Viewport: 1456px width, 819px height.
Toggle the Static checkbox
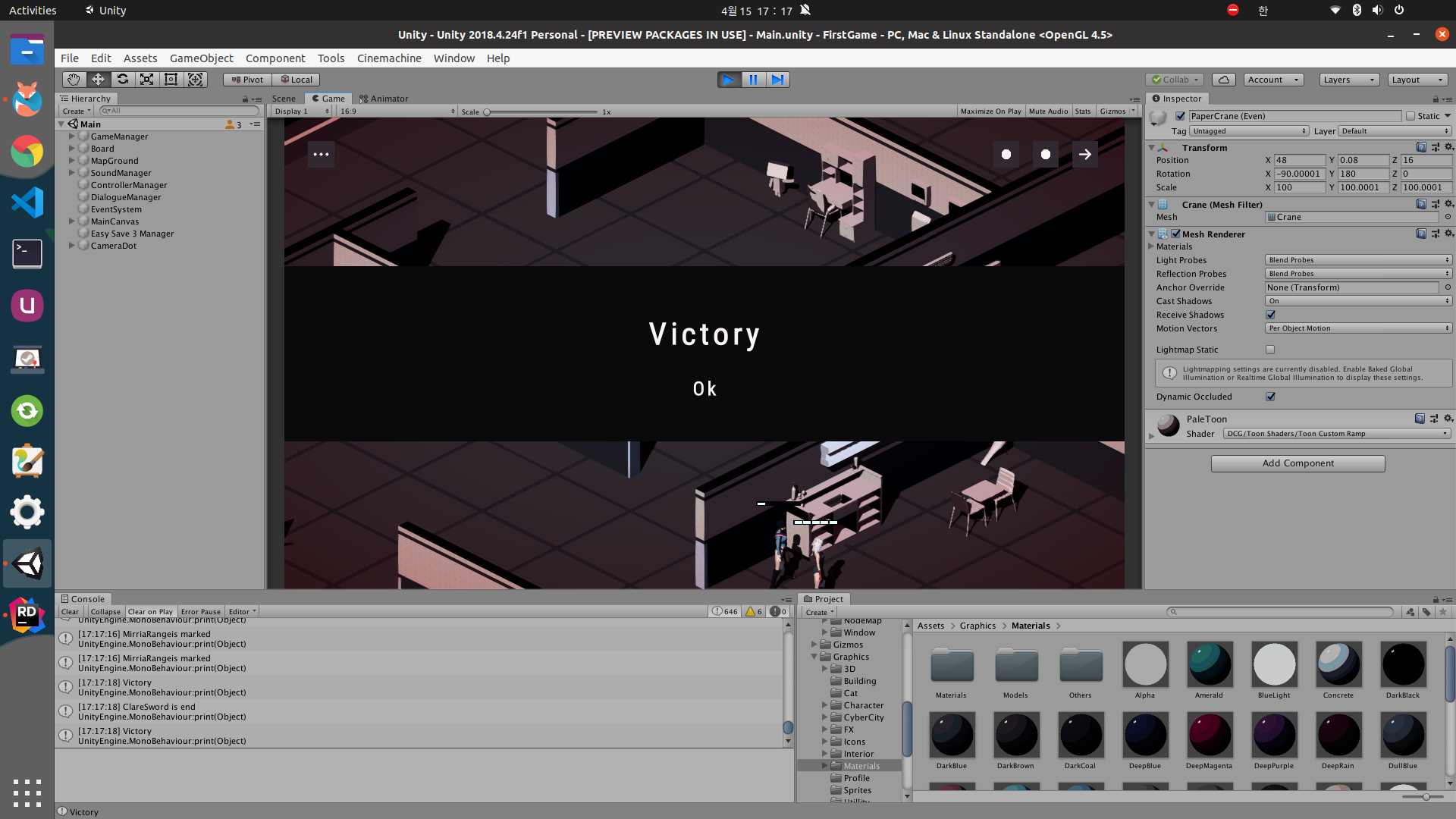pyautogui.click(x=1410, y=116)
